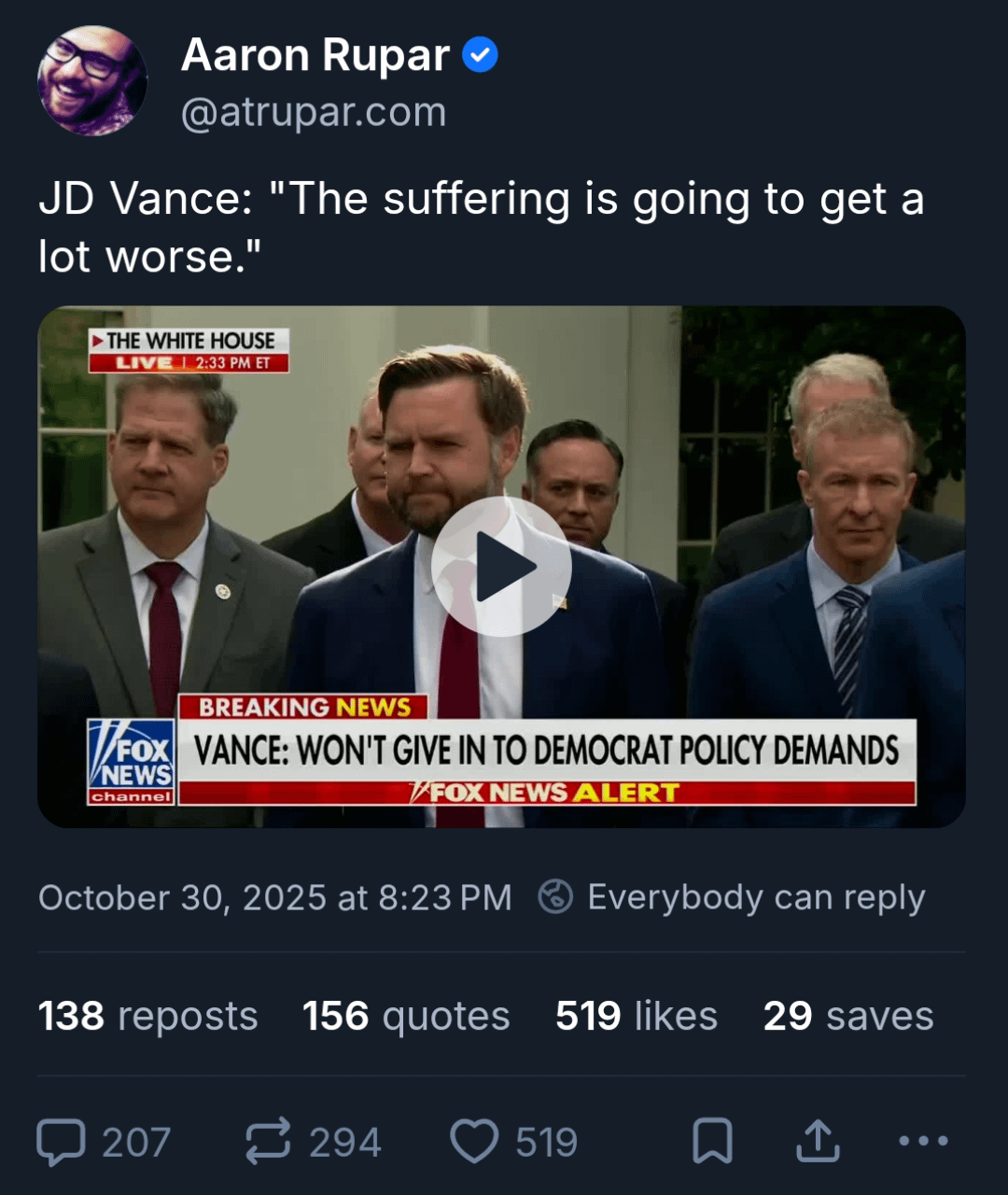This screenshot has height=1195, width=1008.
Task: Click the Aaron Rupar display name
Action: coord(315,55)
